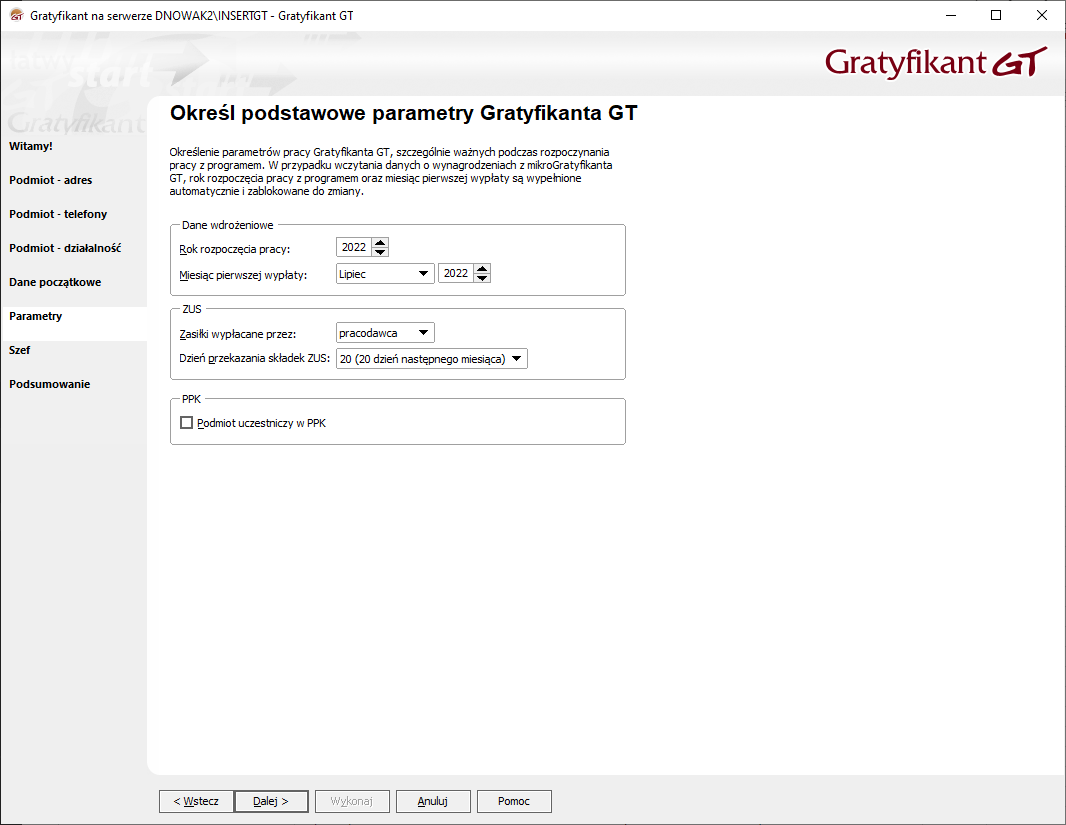The width and height of the screenshot is (1066, 825).
Task: Click the first payment year field
Action: (456, 273)
